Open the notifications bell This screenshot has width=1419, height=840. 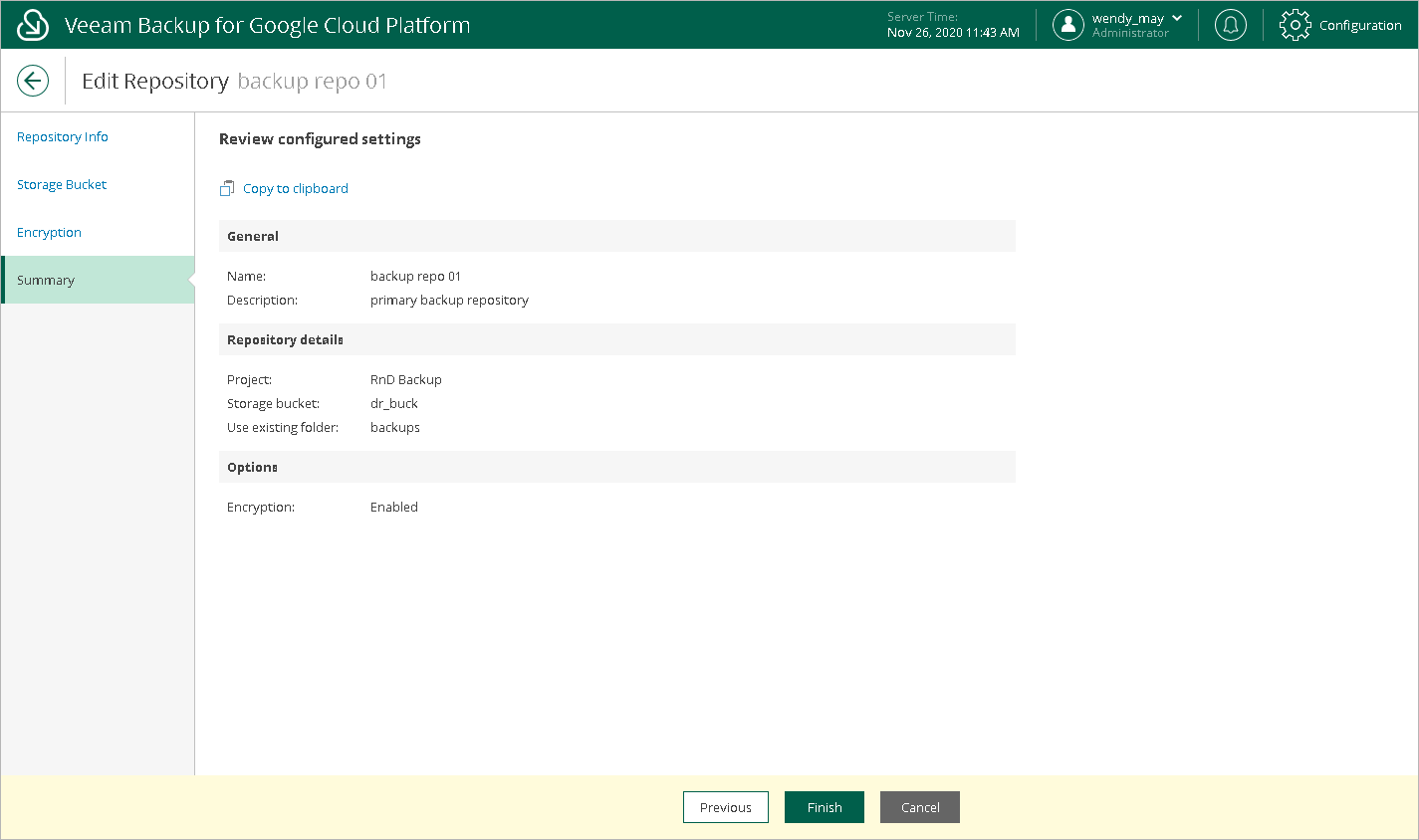point(1230,25)
